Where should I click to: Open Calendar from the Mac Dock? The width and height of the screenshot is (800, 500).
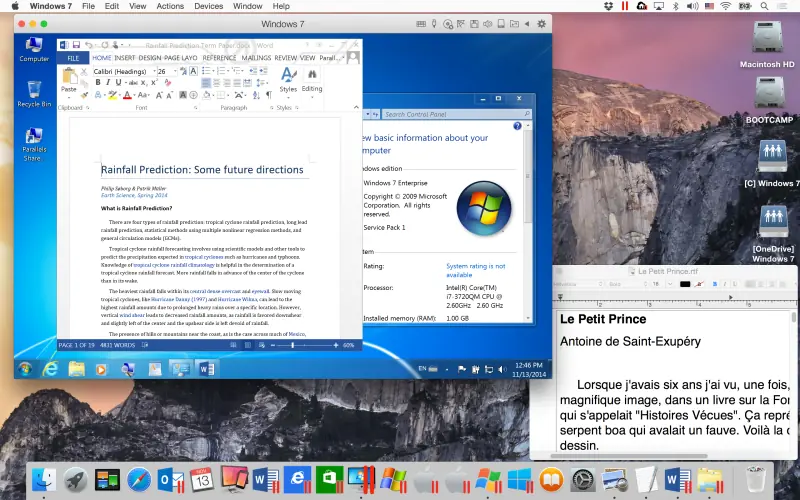point(202,480)
